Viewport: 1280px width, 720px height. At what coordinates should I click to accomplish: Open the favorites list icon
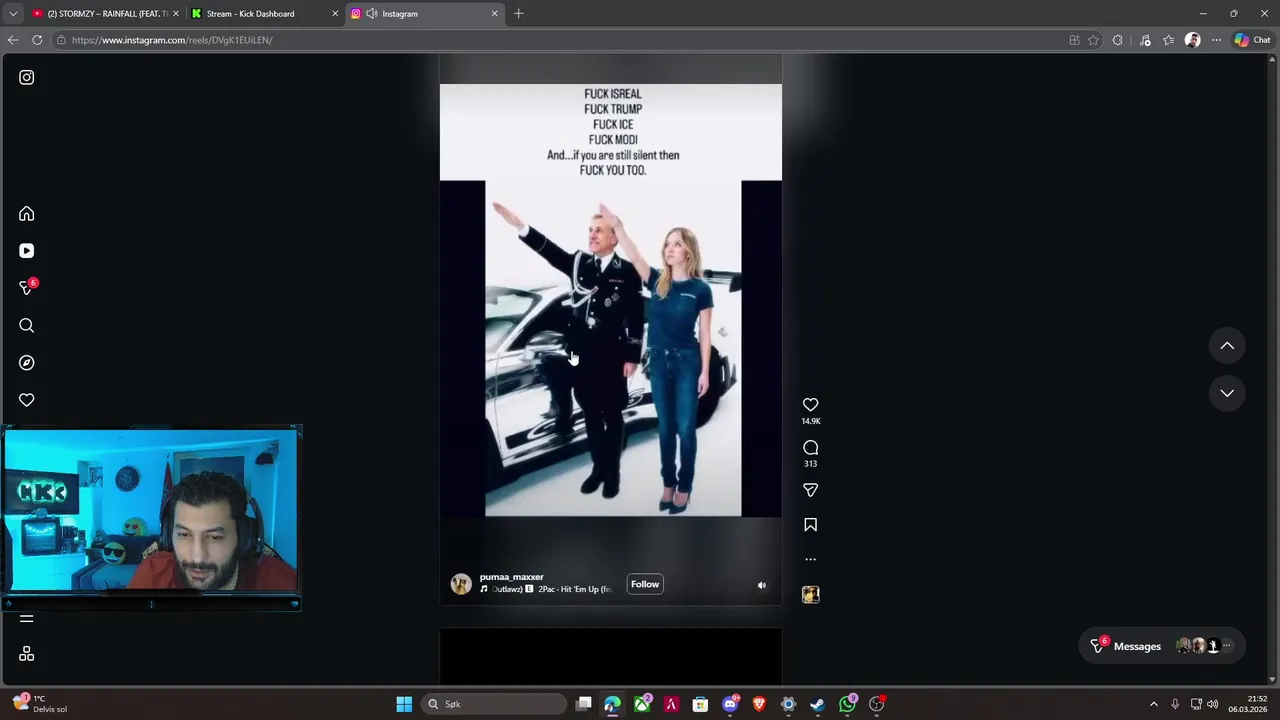1168,40
